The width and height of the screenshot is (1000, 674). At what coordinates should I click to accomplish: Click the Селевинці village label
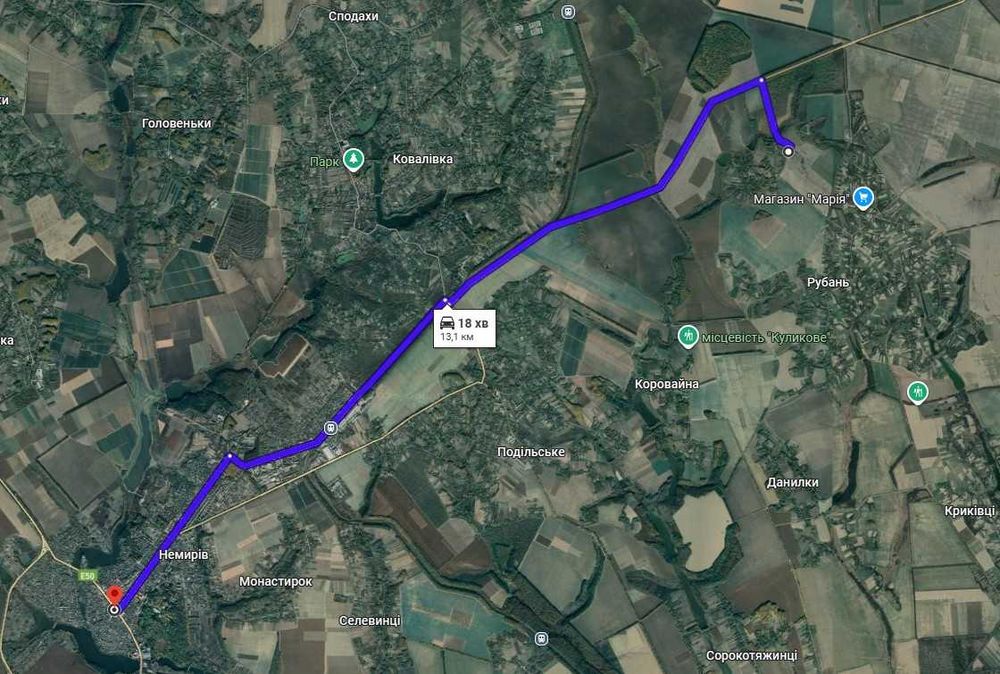(370, 620)
